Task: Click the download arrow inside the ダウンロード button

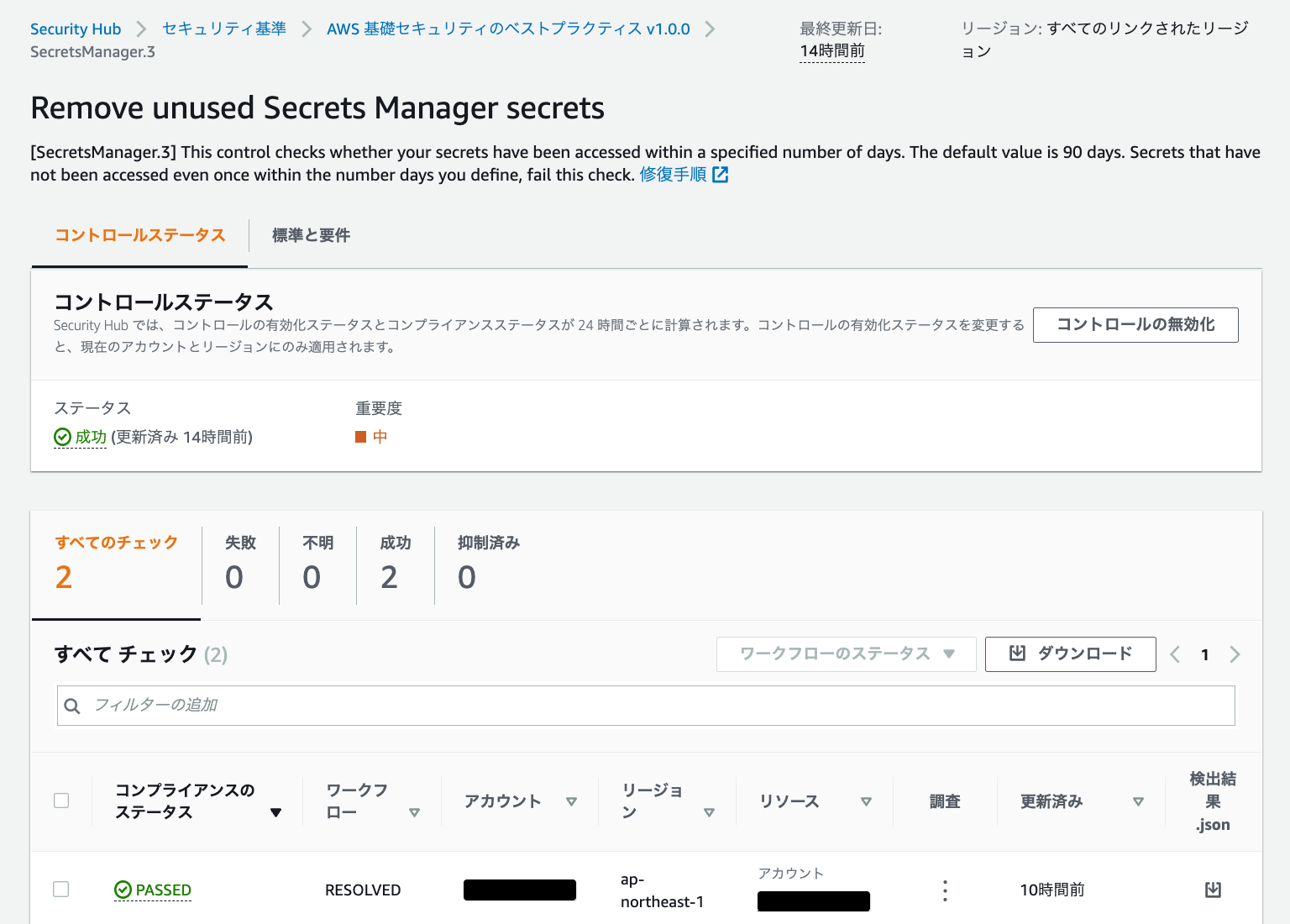Action: 1017,654
